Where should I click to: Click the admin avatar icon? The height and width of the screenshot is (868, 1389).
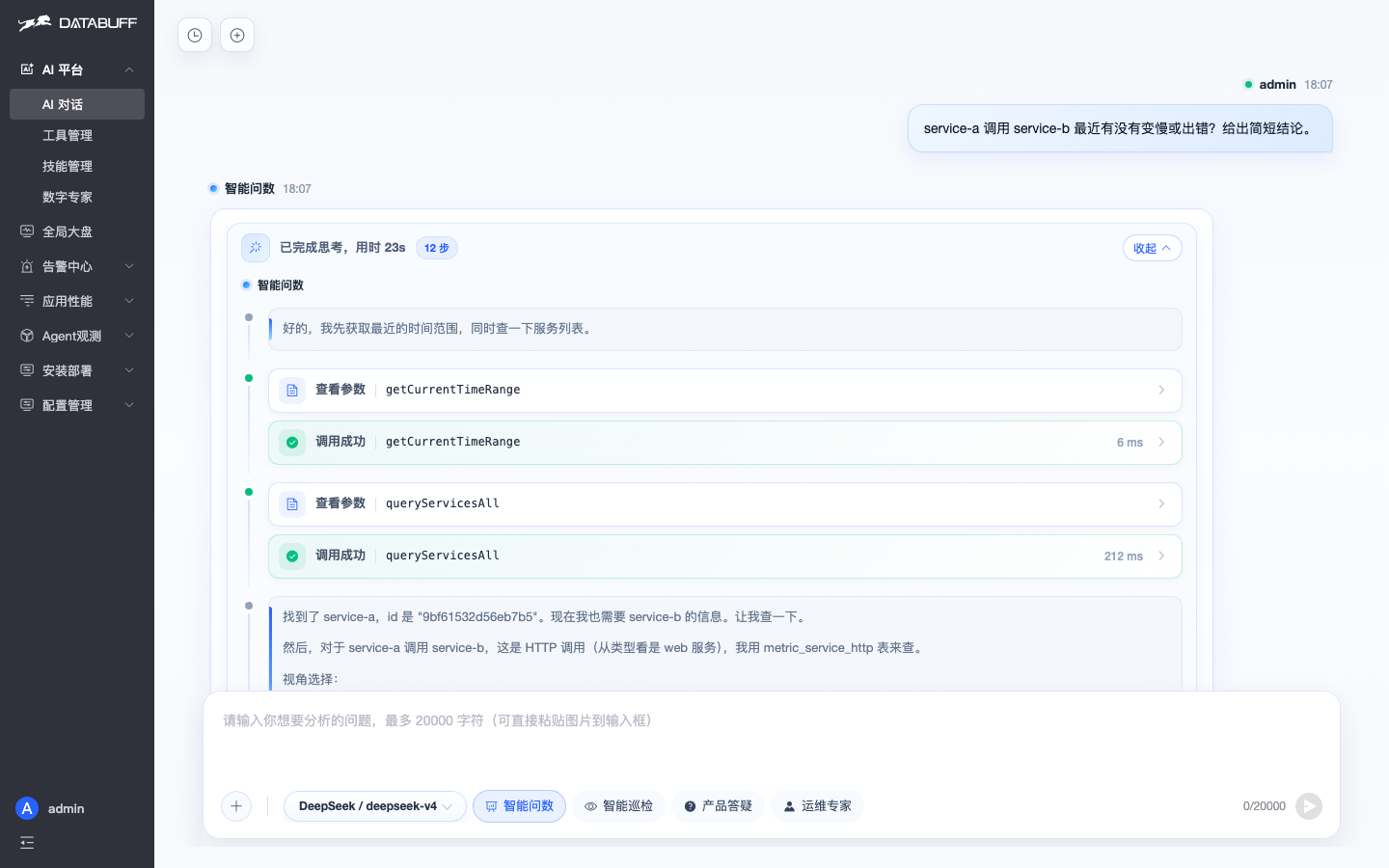pyautogui.click(x=27, y=808)
